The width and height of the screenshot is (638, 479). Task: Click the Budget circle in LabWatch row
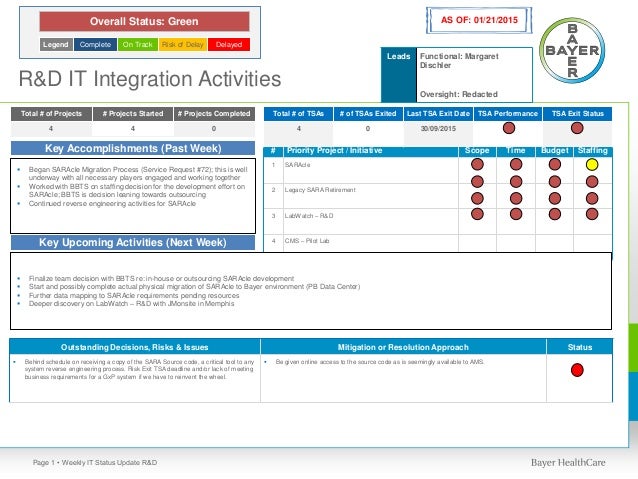coord(555,214)
